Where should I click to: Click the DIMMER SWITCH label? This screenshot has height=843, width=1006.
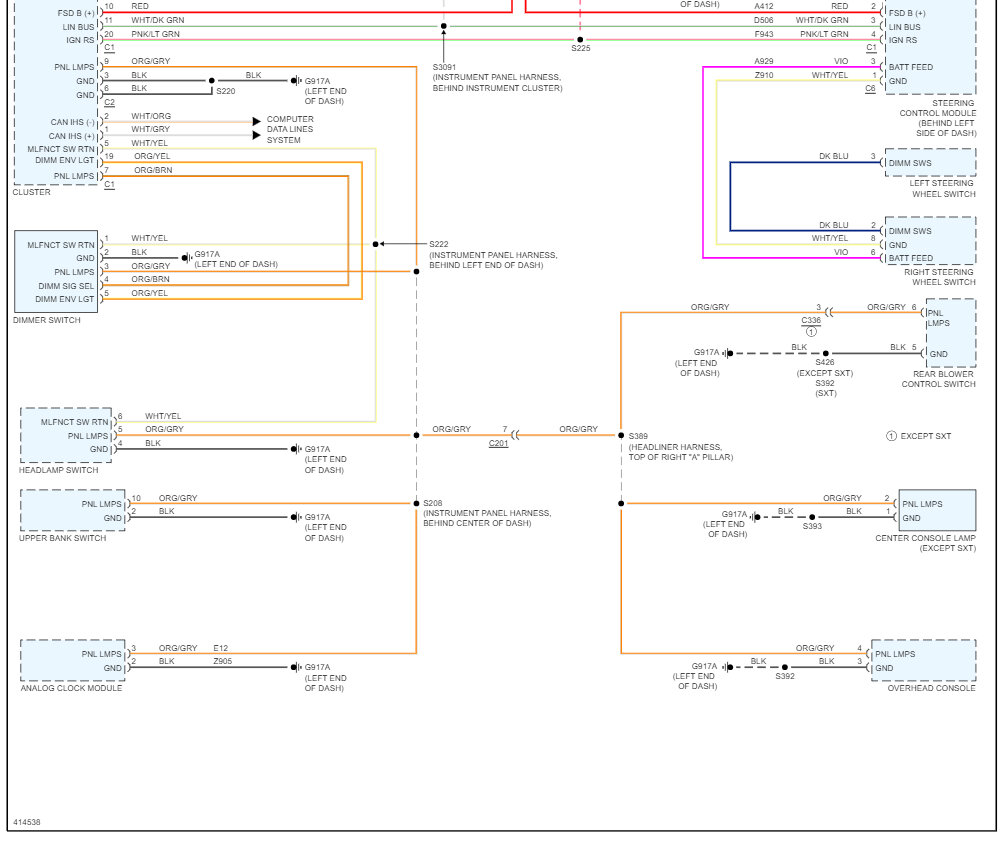[47, 320]
